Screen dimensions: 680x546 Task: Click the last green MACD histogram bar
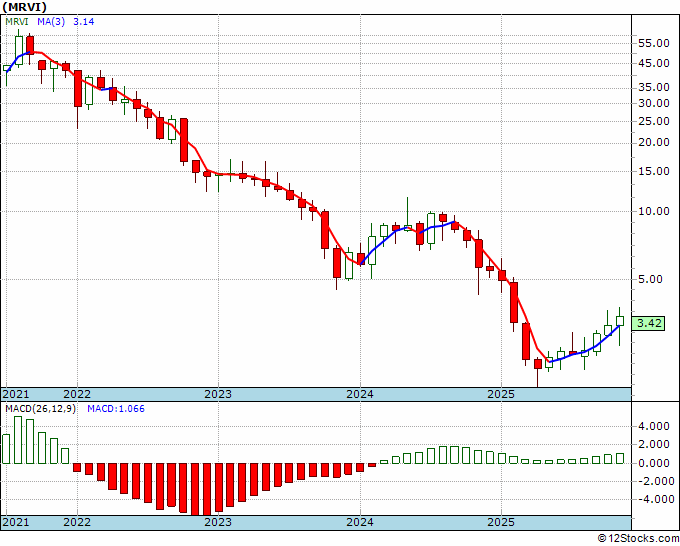620,458
